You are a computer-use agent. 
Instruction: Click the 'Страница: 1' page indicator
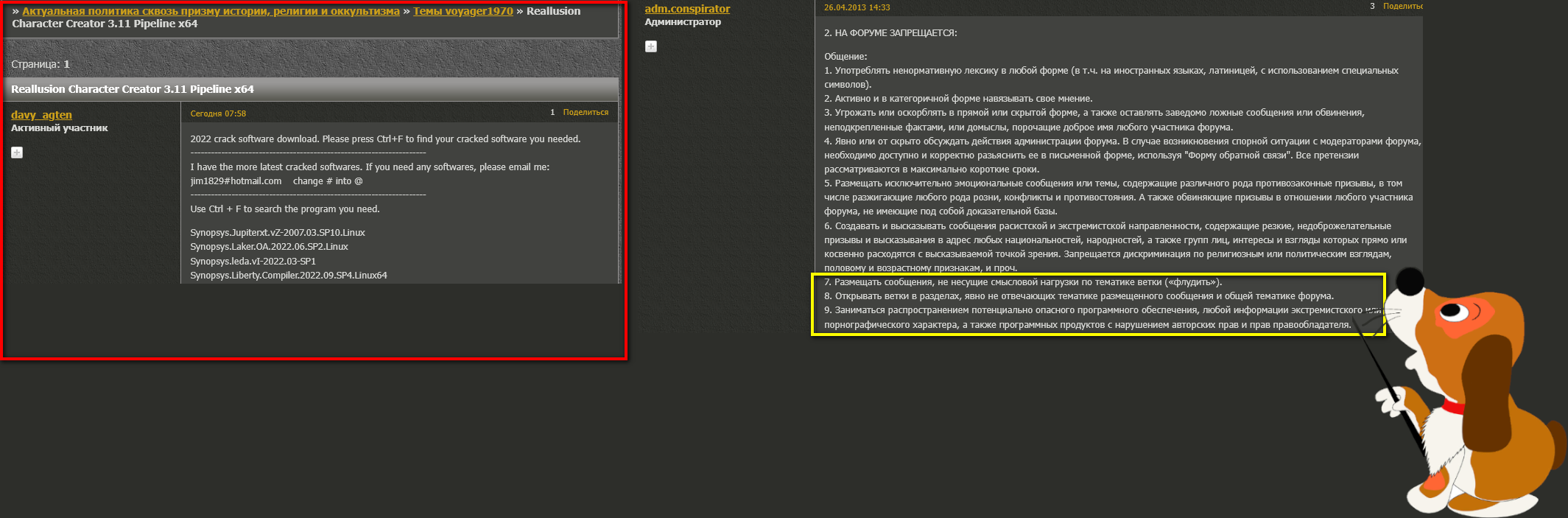(x=41, y=64)
